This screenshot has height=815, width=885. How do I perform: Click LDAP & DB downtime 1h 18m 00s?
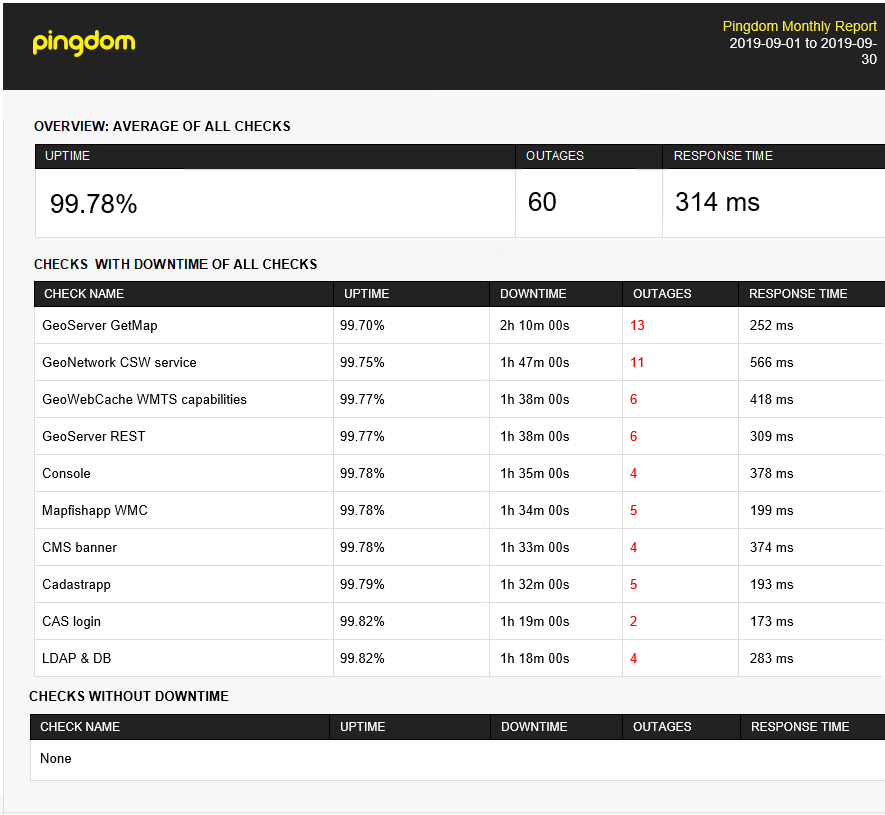click(x=534, y=658)
